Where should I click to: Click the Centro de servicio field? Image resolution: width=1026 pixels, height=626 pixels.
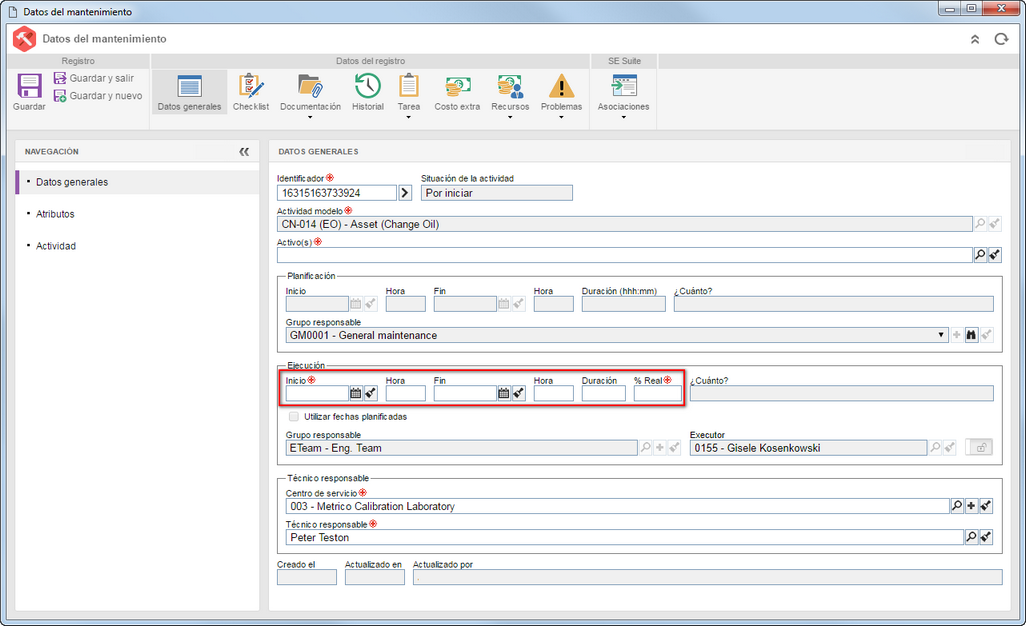click(618, 506)
